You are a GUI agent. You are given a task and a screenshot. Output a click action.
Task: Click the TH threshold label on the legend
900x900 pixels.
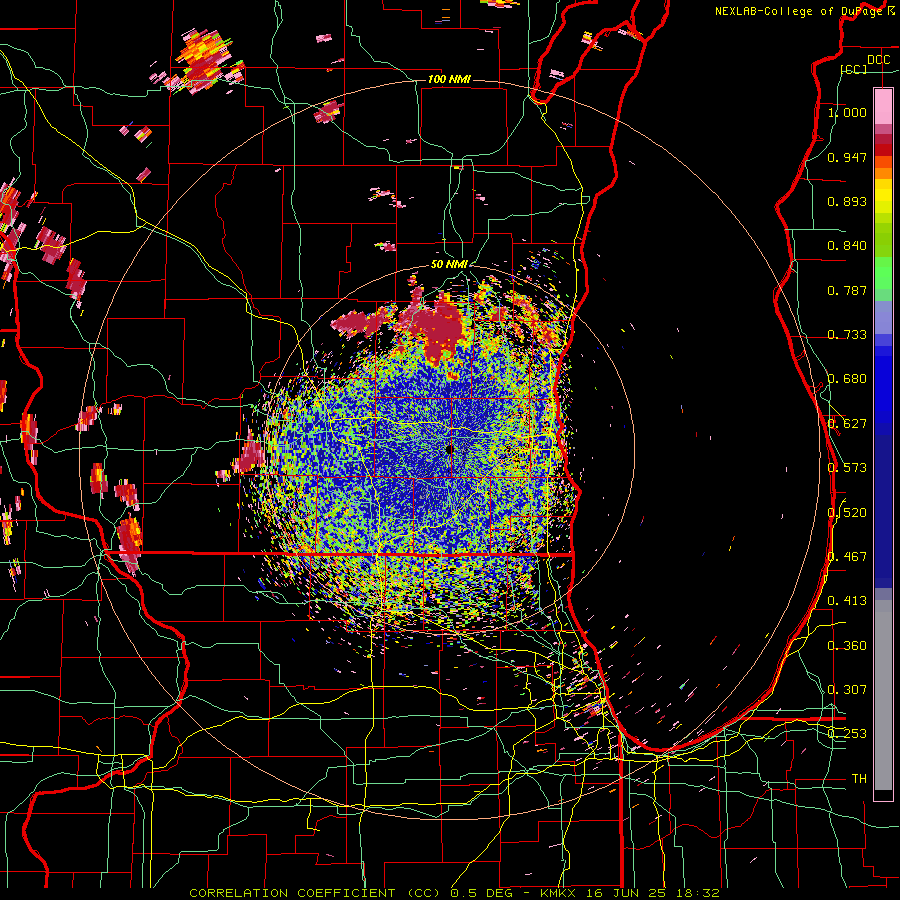859,779
